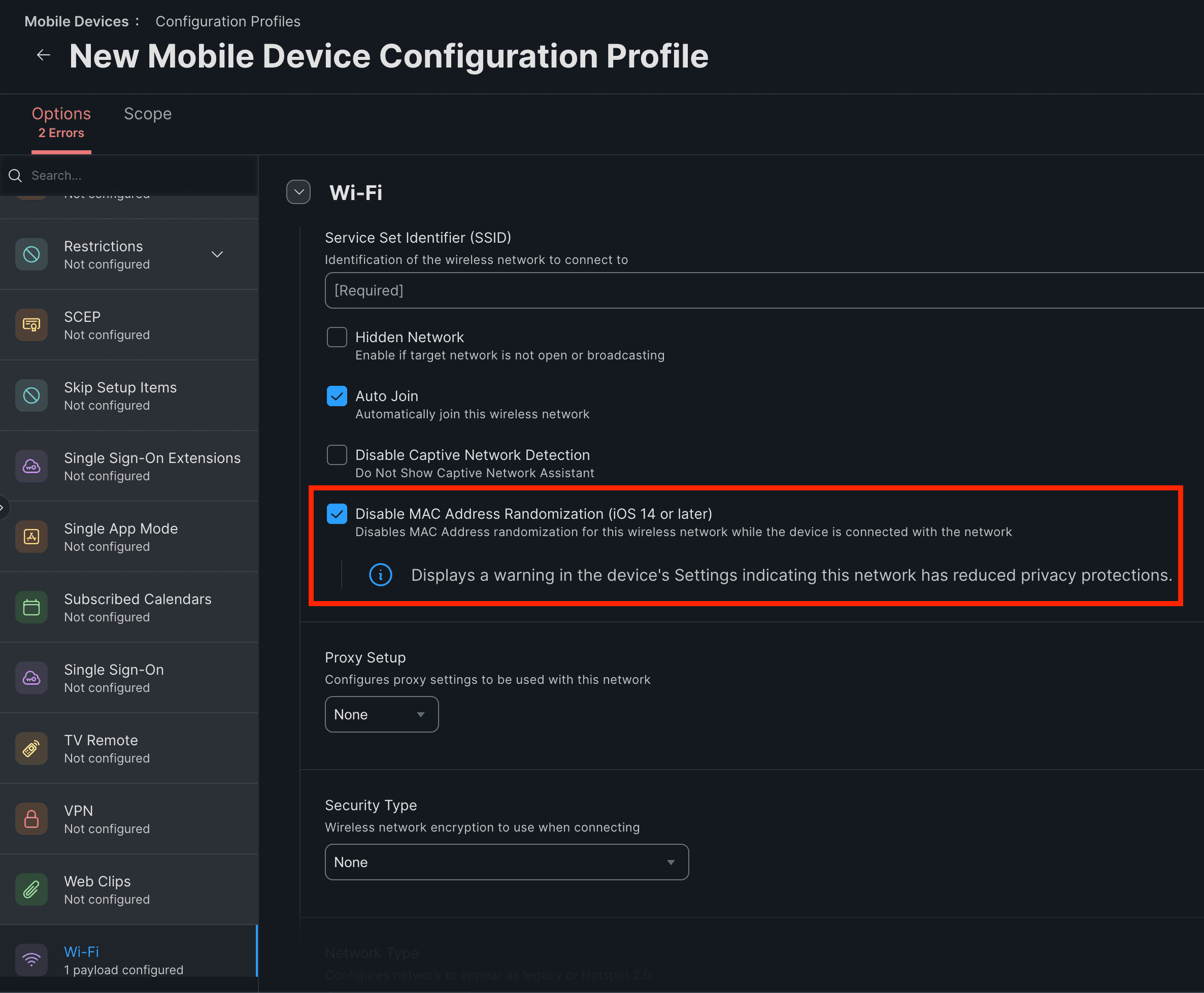
Task: Select the VPN padlock icon
Action: [31, 818]
